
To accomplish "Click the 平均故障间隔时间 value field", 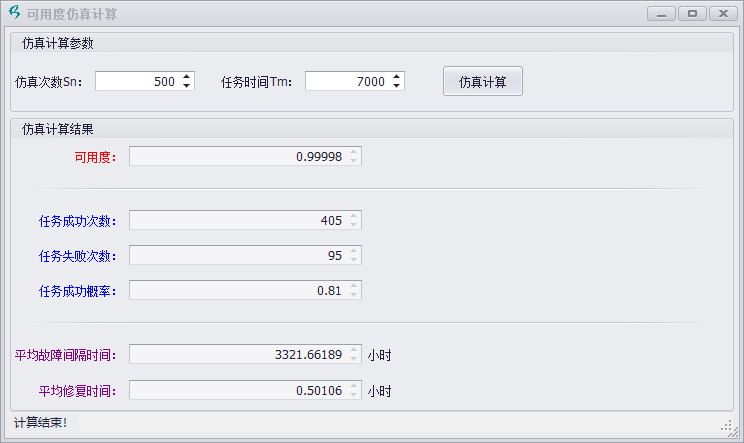I will 238,355.
